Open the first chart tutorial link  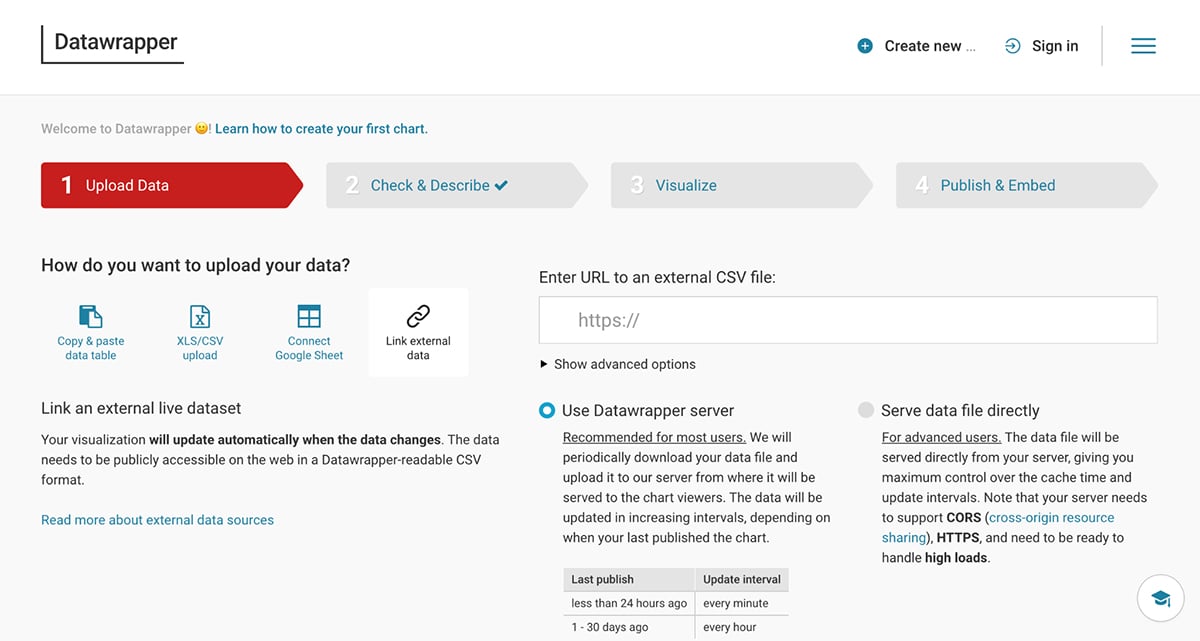pyautogui.click(x=320, y=128)
